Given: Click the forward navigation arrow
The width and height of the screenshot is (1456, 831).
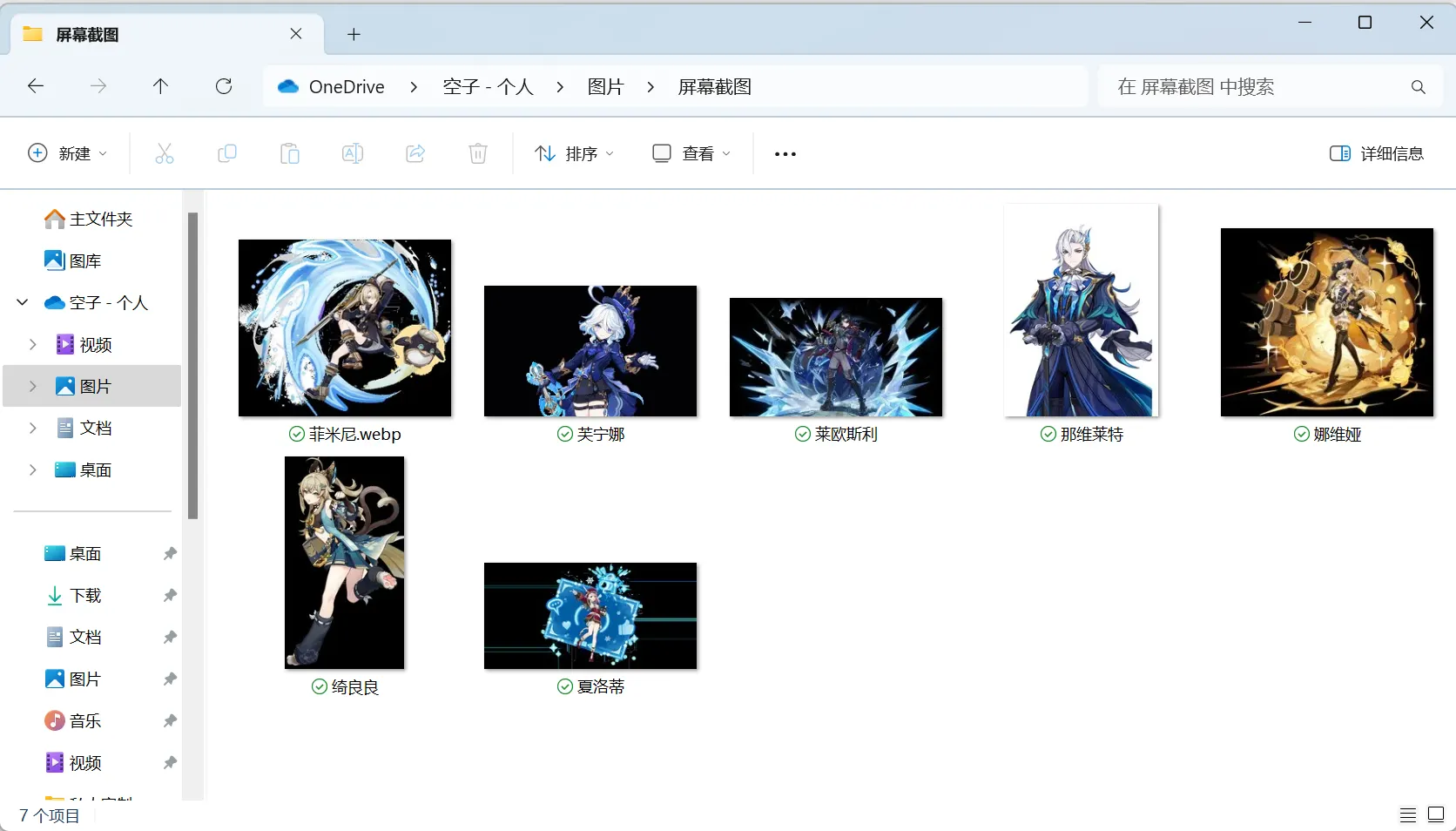Looking at the screenshot, I should coord(98,86).
